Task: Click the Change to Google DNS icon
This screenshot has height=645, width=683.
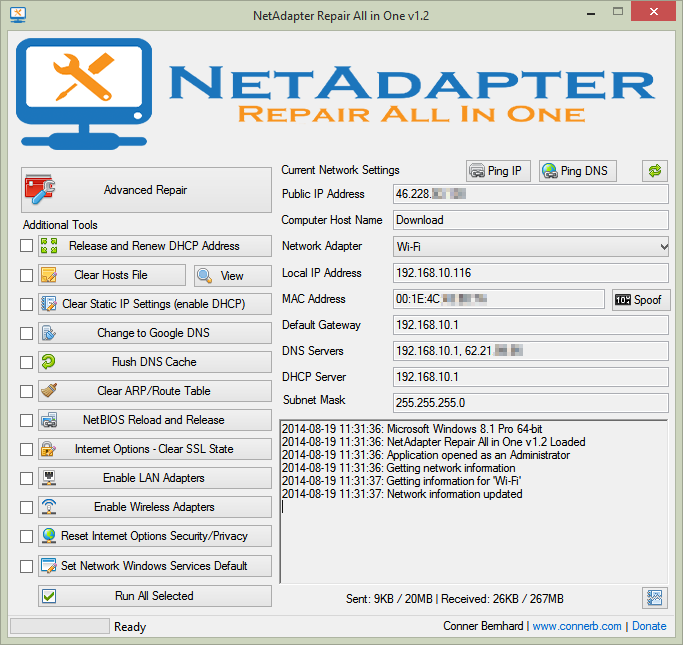Action: pos(49,333)
